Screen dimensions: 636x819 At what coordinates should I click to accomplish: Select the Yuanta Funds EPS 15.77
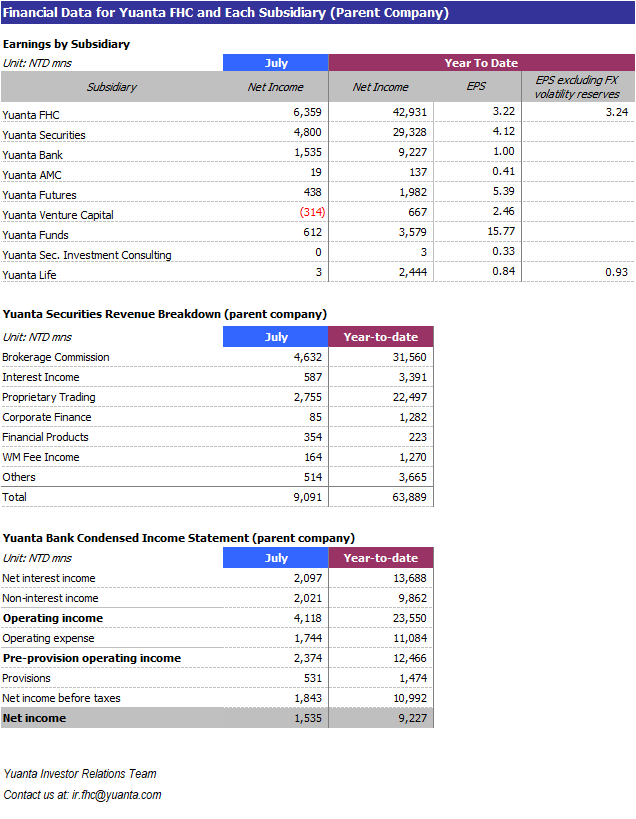pos(501,231)
